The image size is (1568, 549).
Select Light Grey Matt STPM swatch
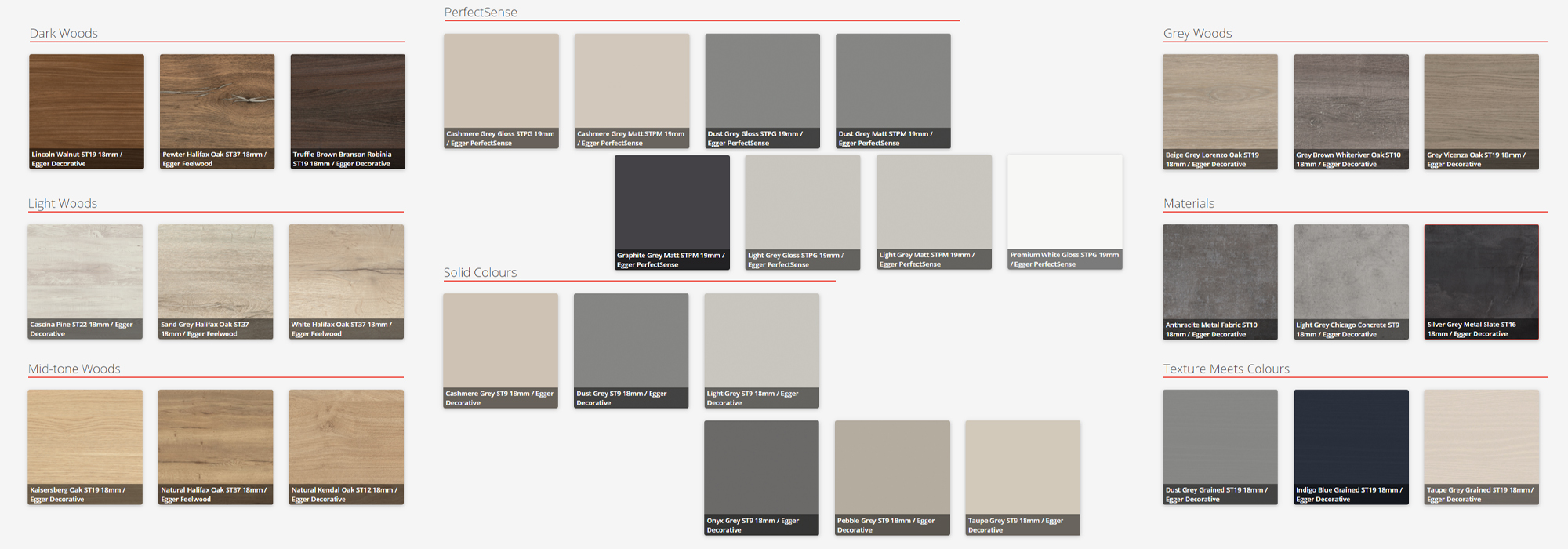935,213
